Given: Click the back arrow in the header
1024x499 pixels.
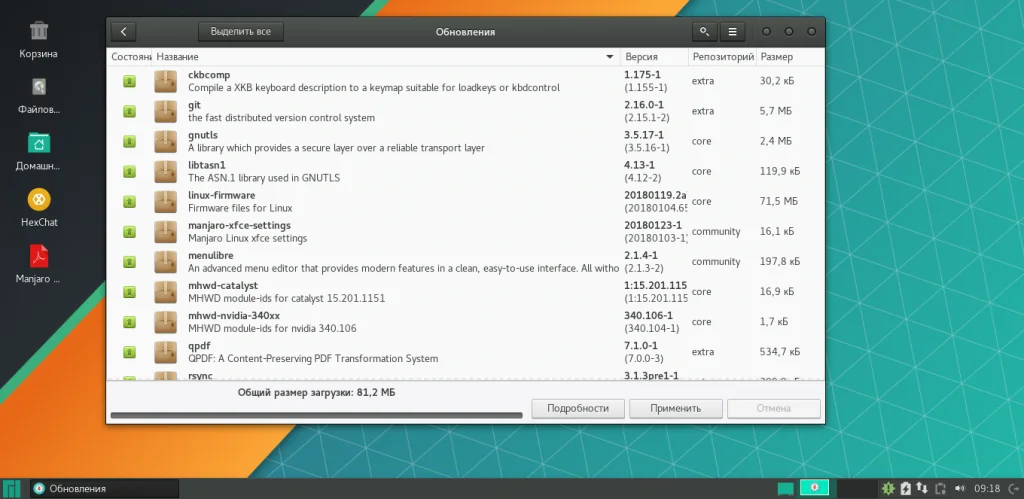Looking at the screenshot, I should point(123,31).
